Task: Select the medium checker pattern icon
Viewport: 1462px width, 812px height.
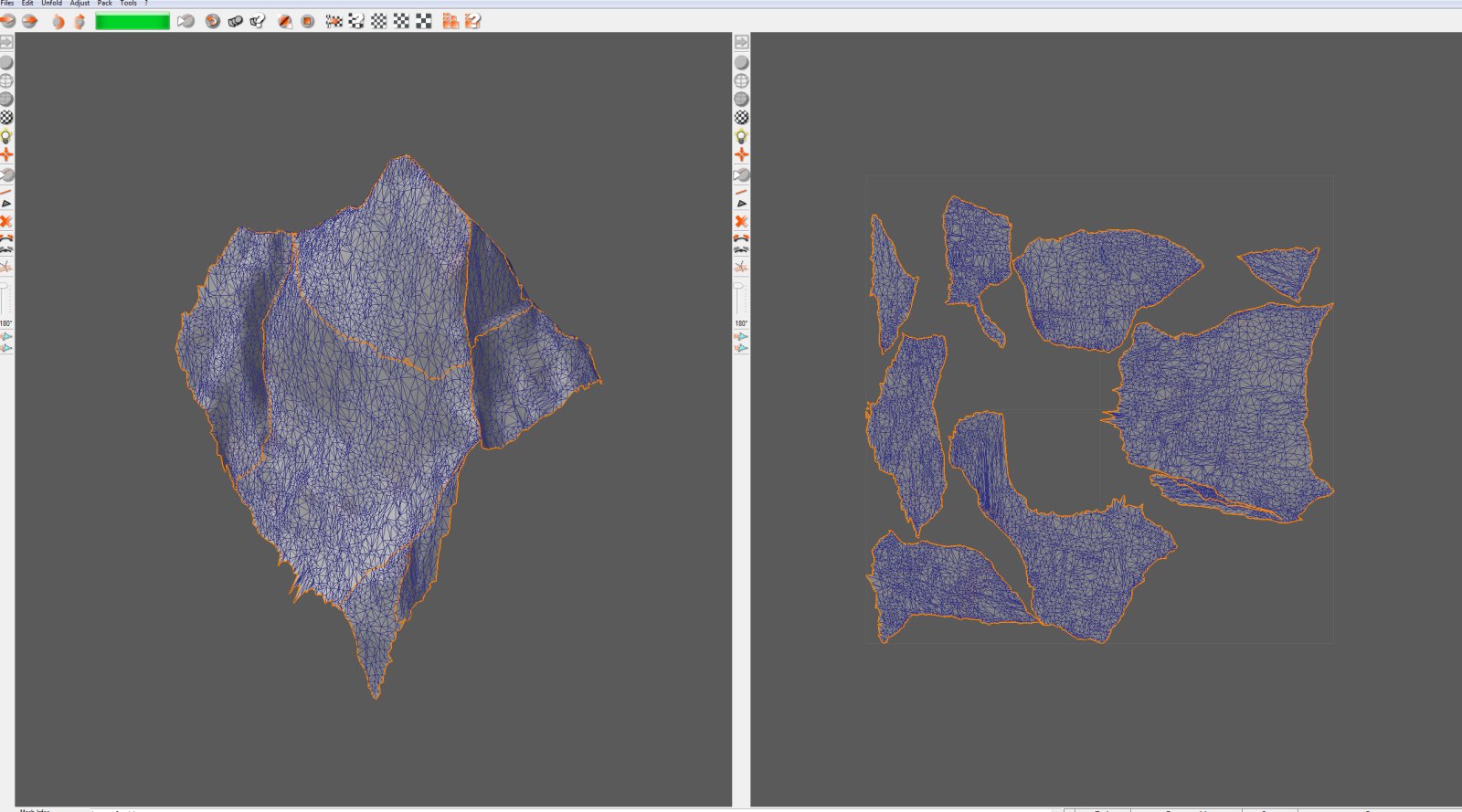Action: click(x=401, y=21)
